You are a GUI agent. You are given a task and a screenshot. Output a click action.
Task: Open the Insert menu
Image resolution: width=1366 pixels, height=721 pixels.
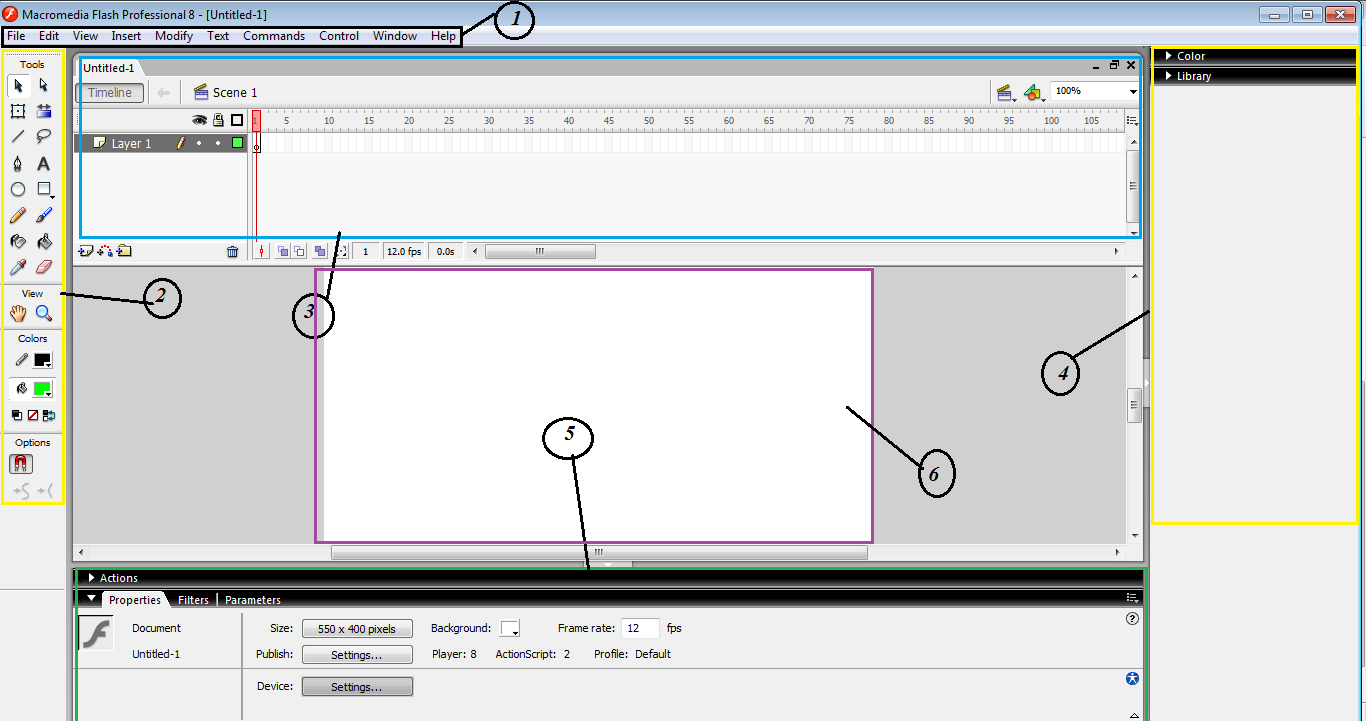pyautogui.click(x=126, y=36)
